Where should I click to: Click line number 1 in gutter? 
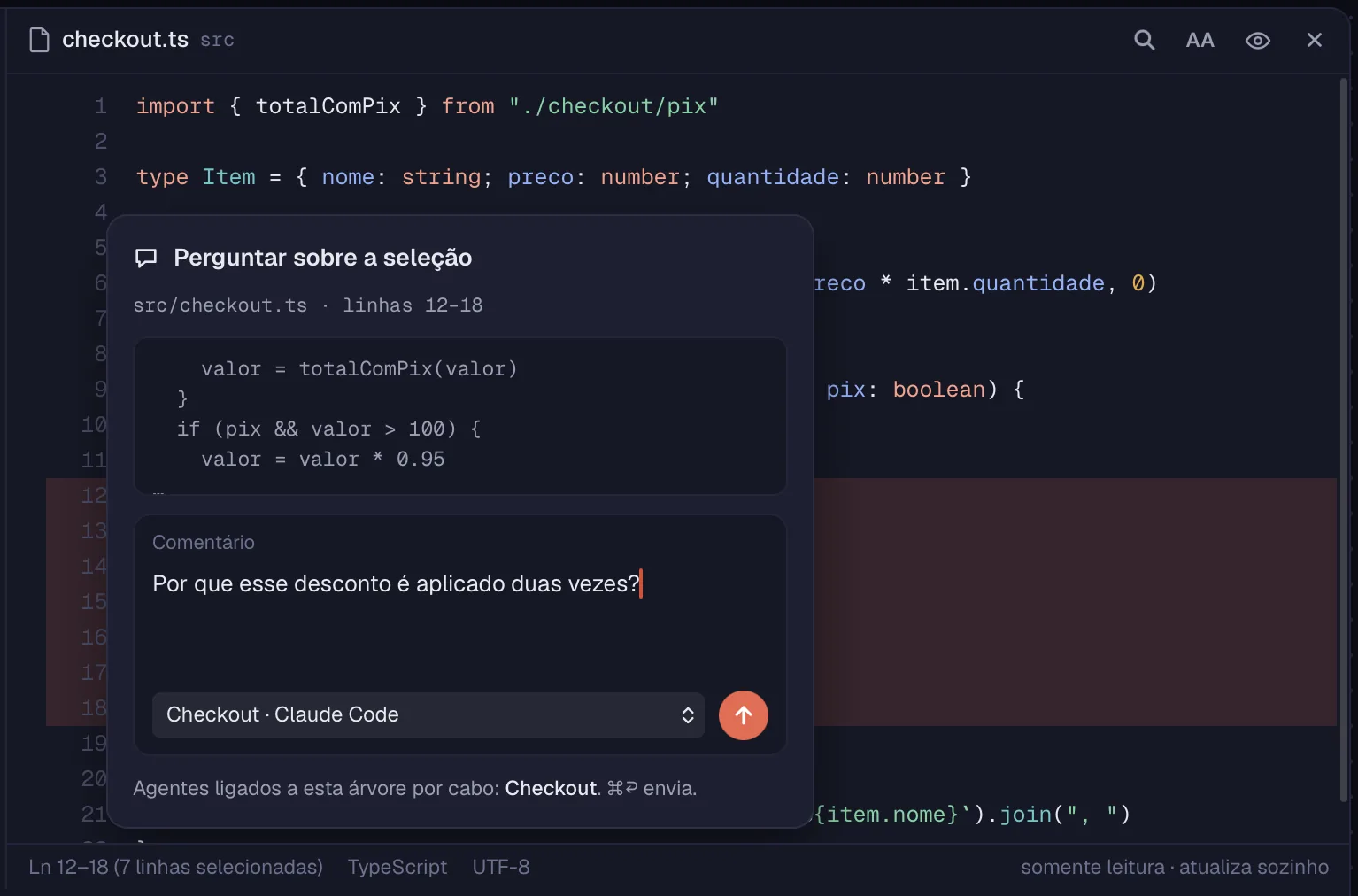click(101, 106)
